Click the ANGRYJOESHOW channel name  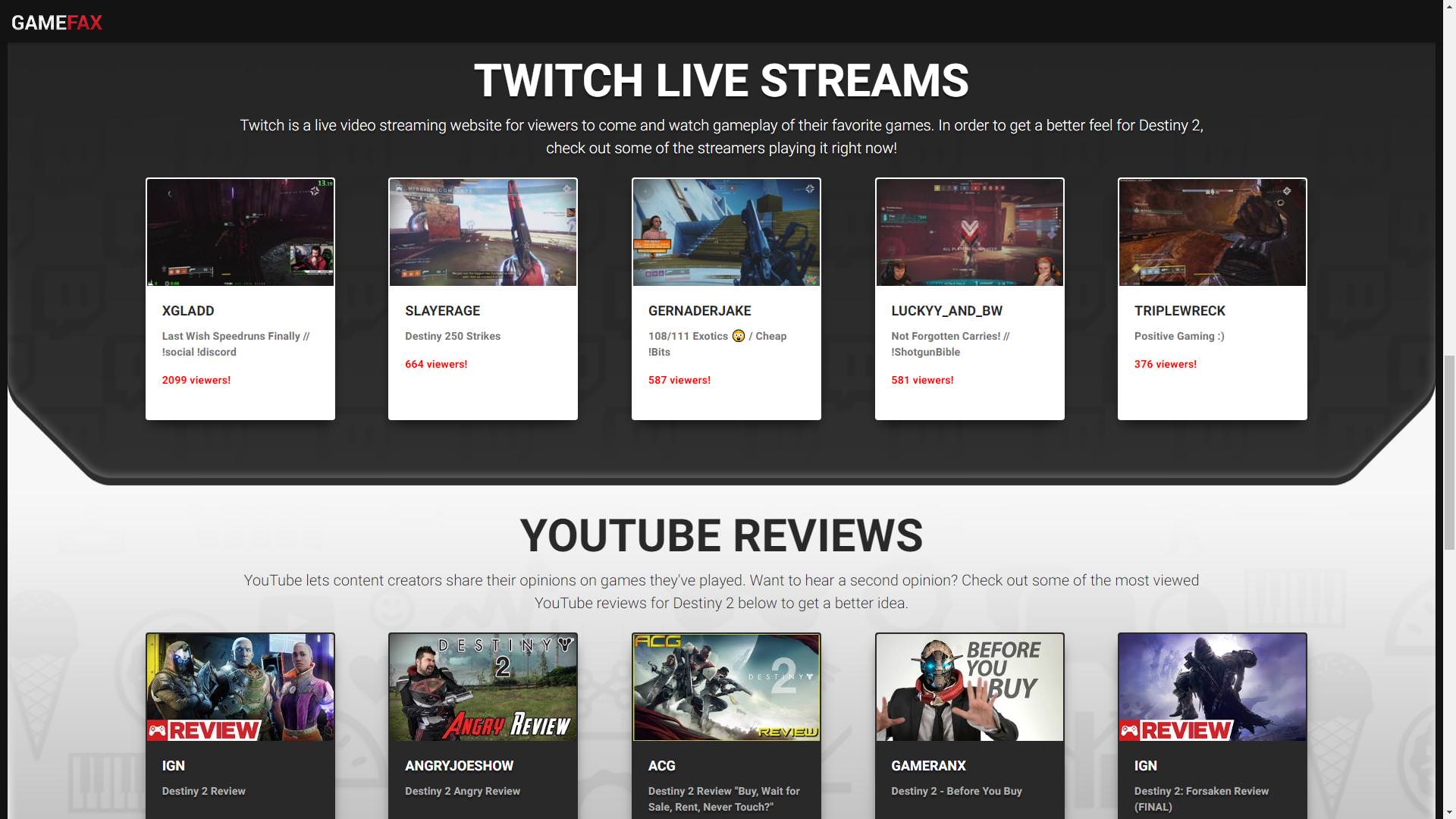point(459,766)
